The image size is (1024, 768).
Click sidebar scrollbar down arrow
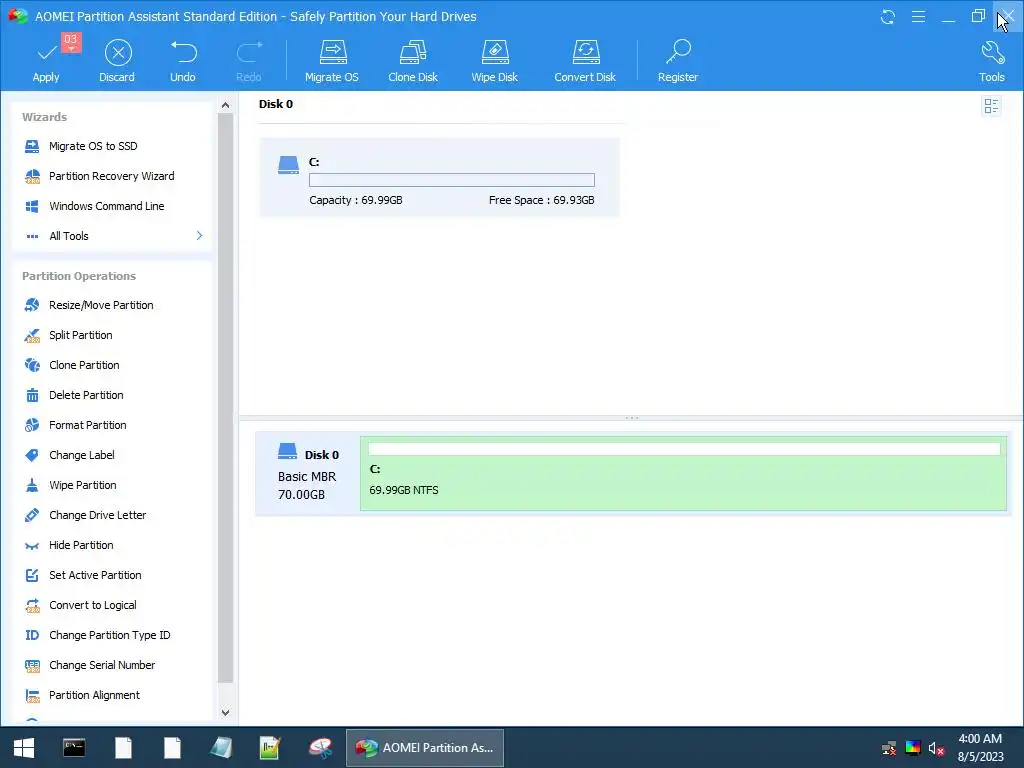(225, 712)
